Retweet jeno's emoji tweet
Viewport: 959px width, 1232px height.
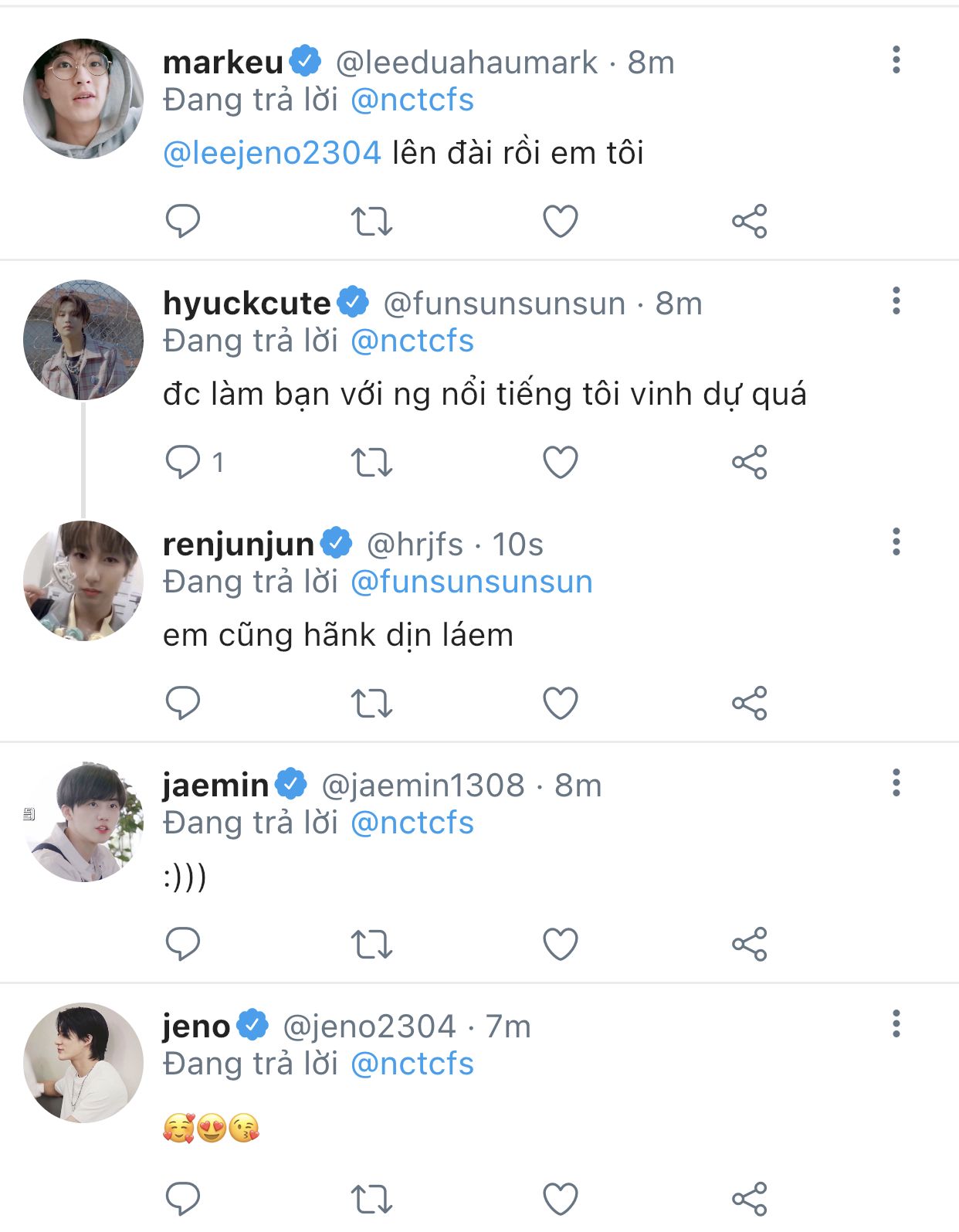tap(371, 1199)
